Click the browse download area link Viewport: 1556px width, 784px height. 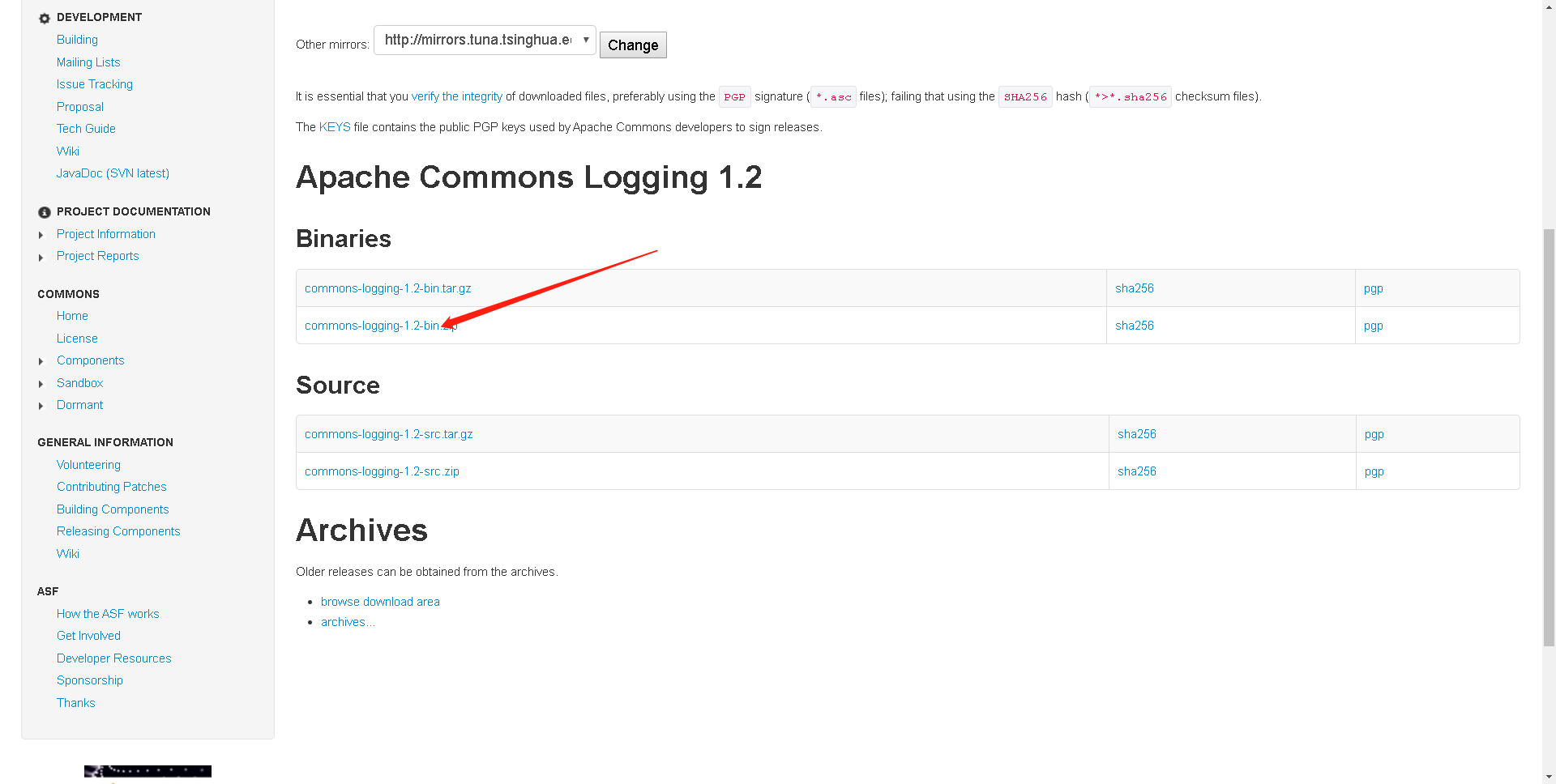click(x=380, y=602)
